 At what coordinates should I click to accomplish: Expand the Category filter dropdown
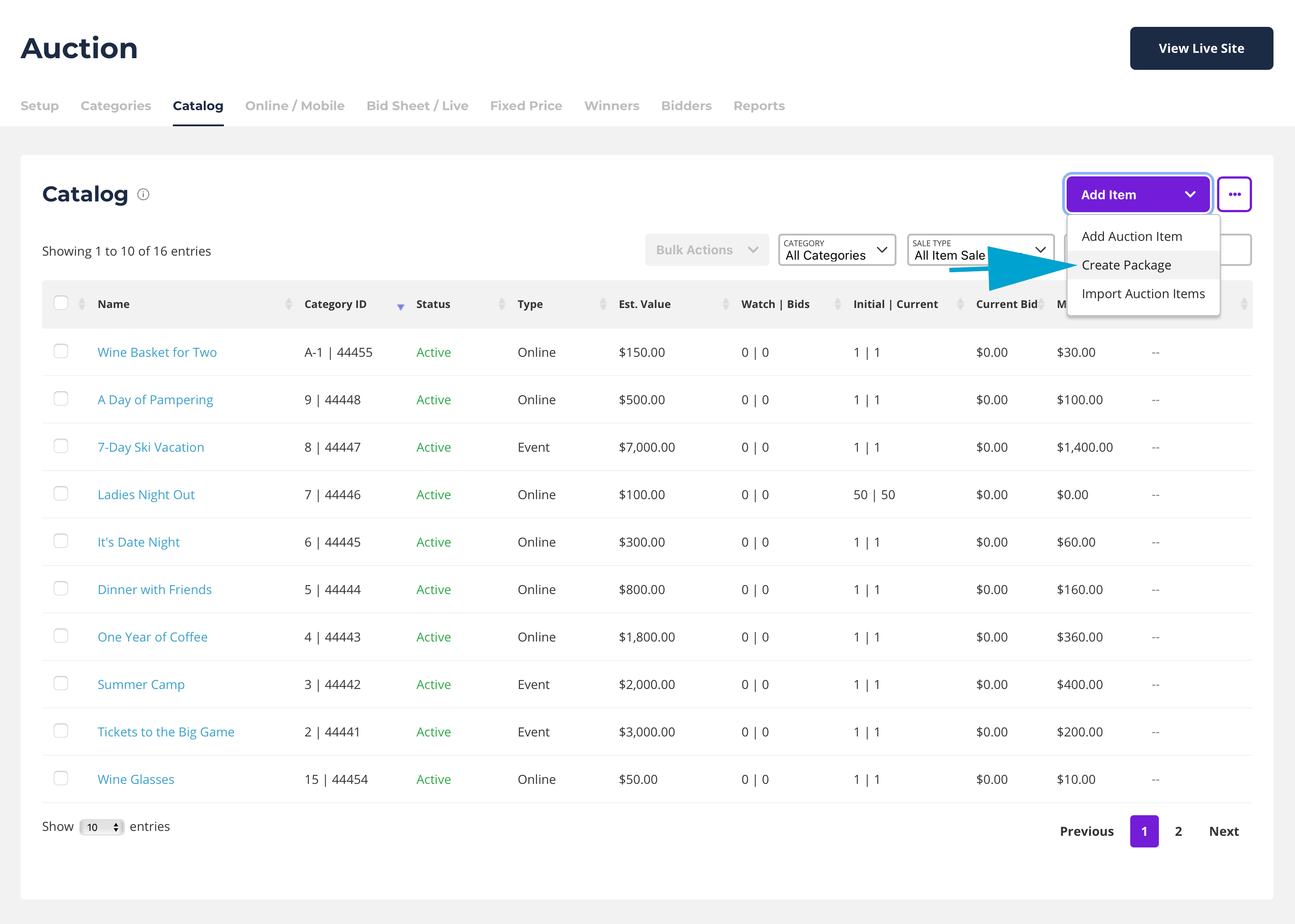[836, 250]
